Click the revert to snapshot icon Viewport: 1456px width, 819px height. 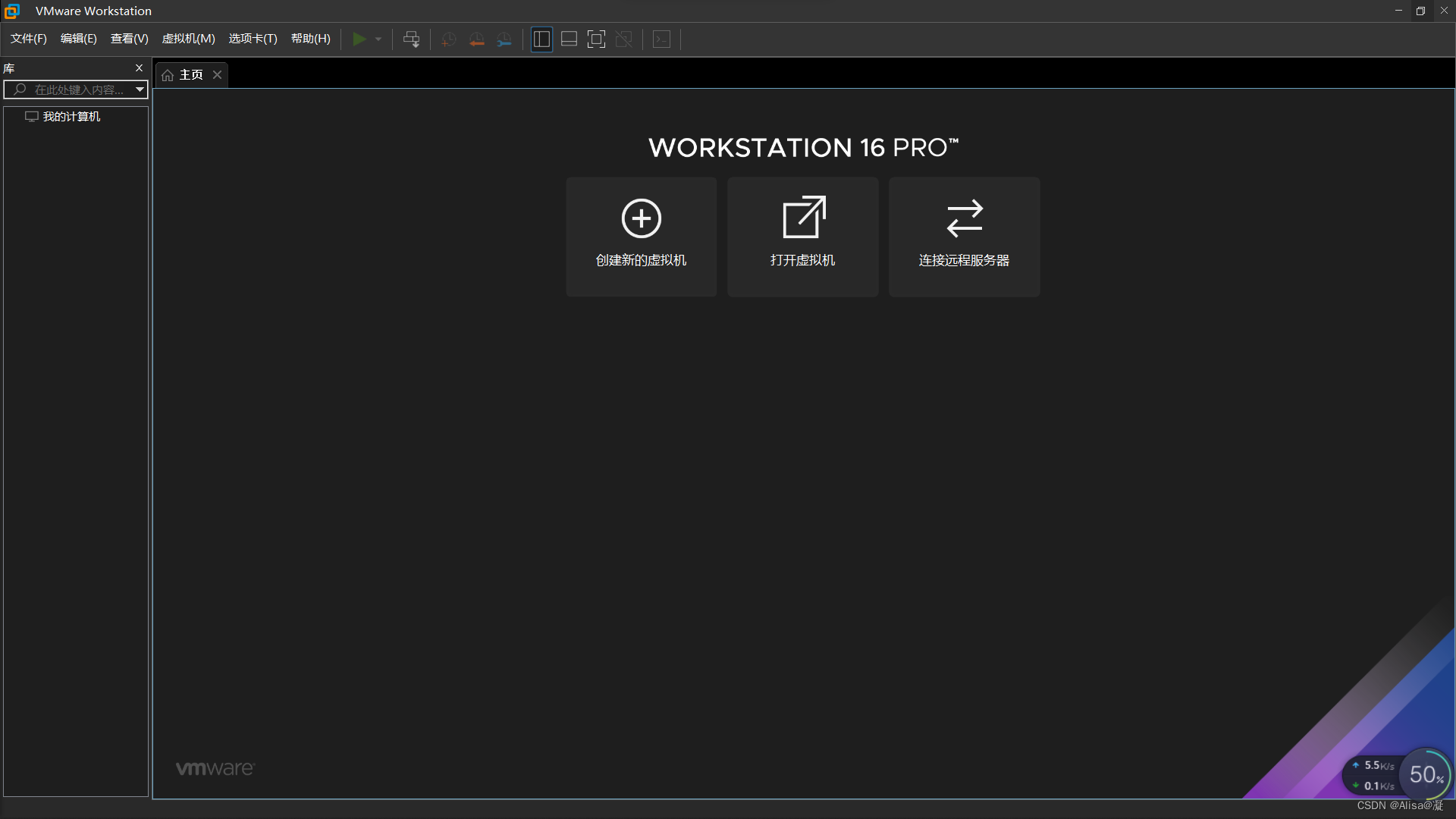476,39
